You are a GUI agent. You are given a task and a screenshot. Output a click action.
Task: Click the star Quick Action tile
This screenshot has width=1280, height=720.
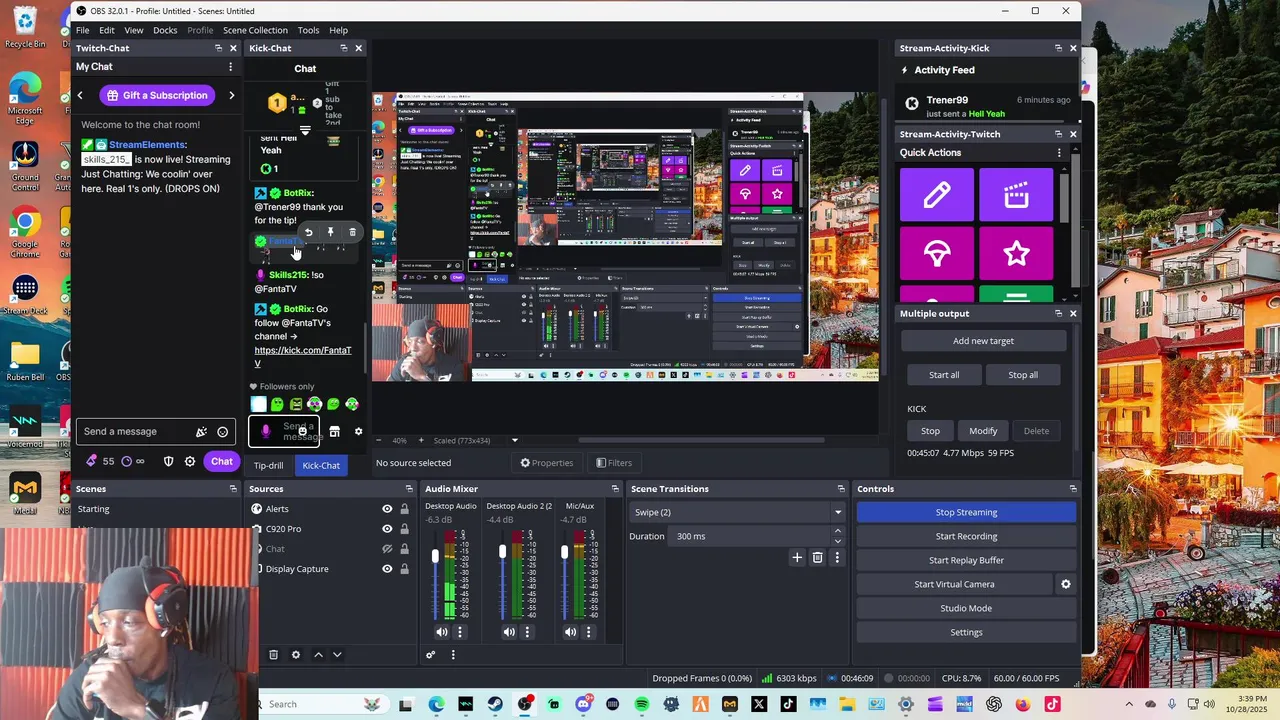(x=1016, y=253)
